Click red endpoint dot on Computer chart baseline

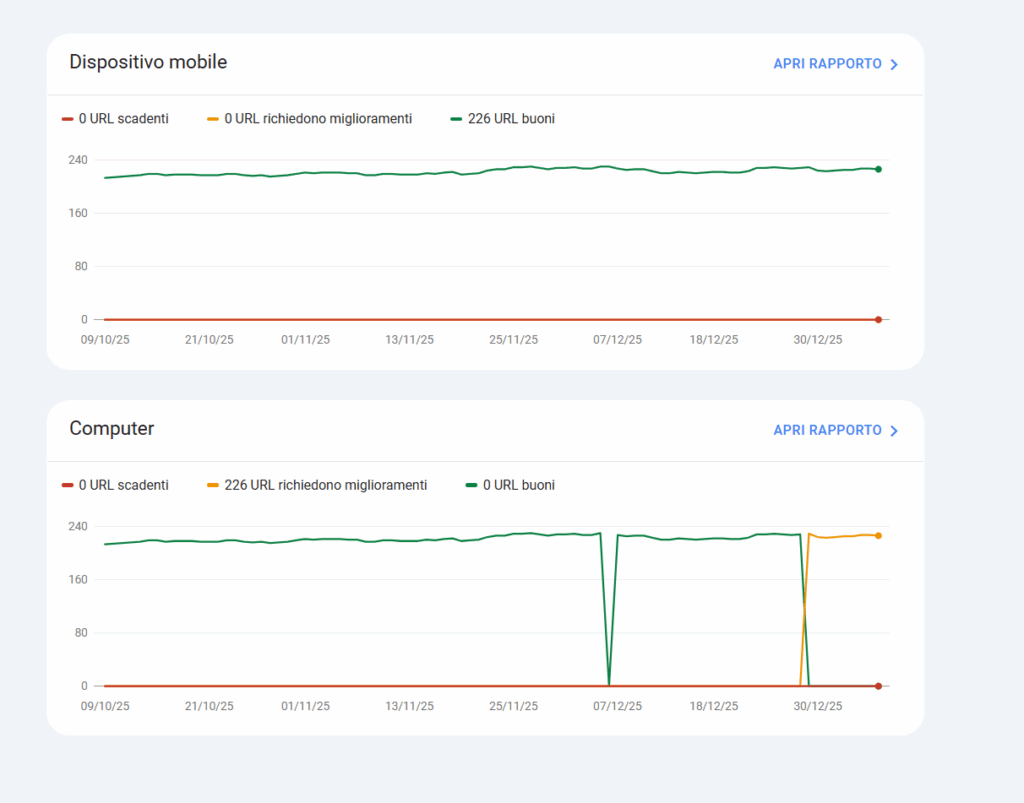pyautogui.click(x=878, y=686)
